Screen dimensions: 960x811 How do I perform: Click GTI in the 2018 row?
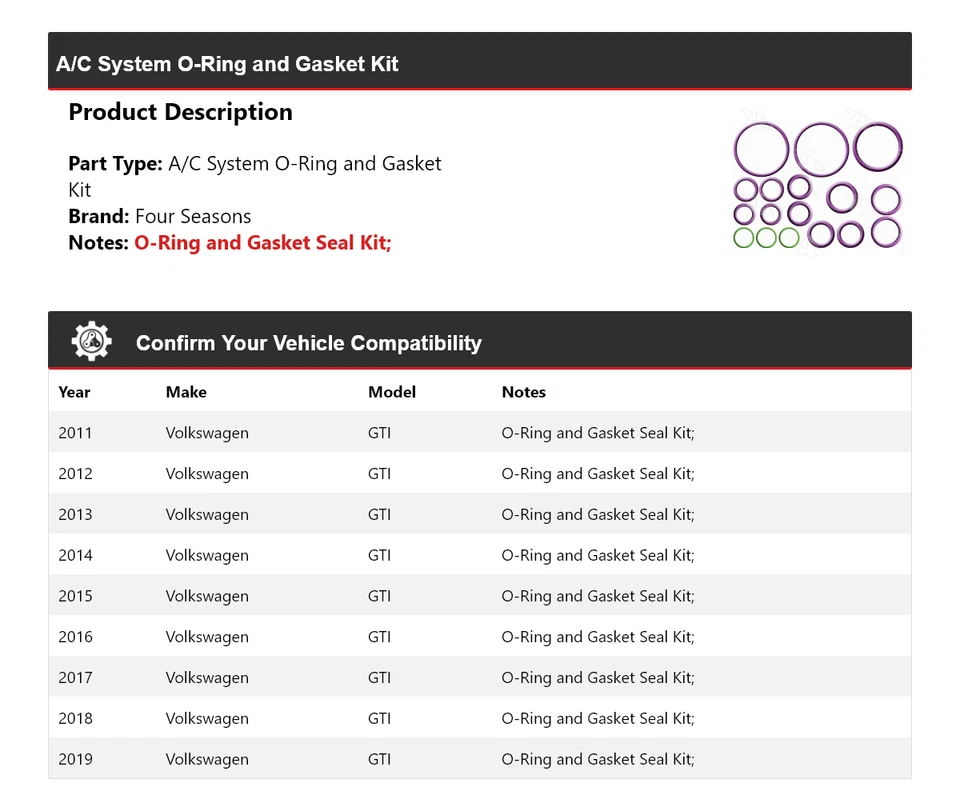(379, 719)
